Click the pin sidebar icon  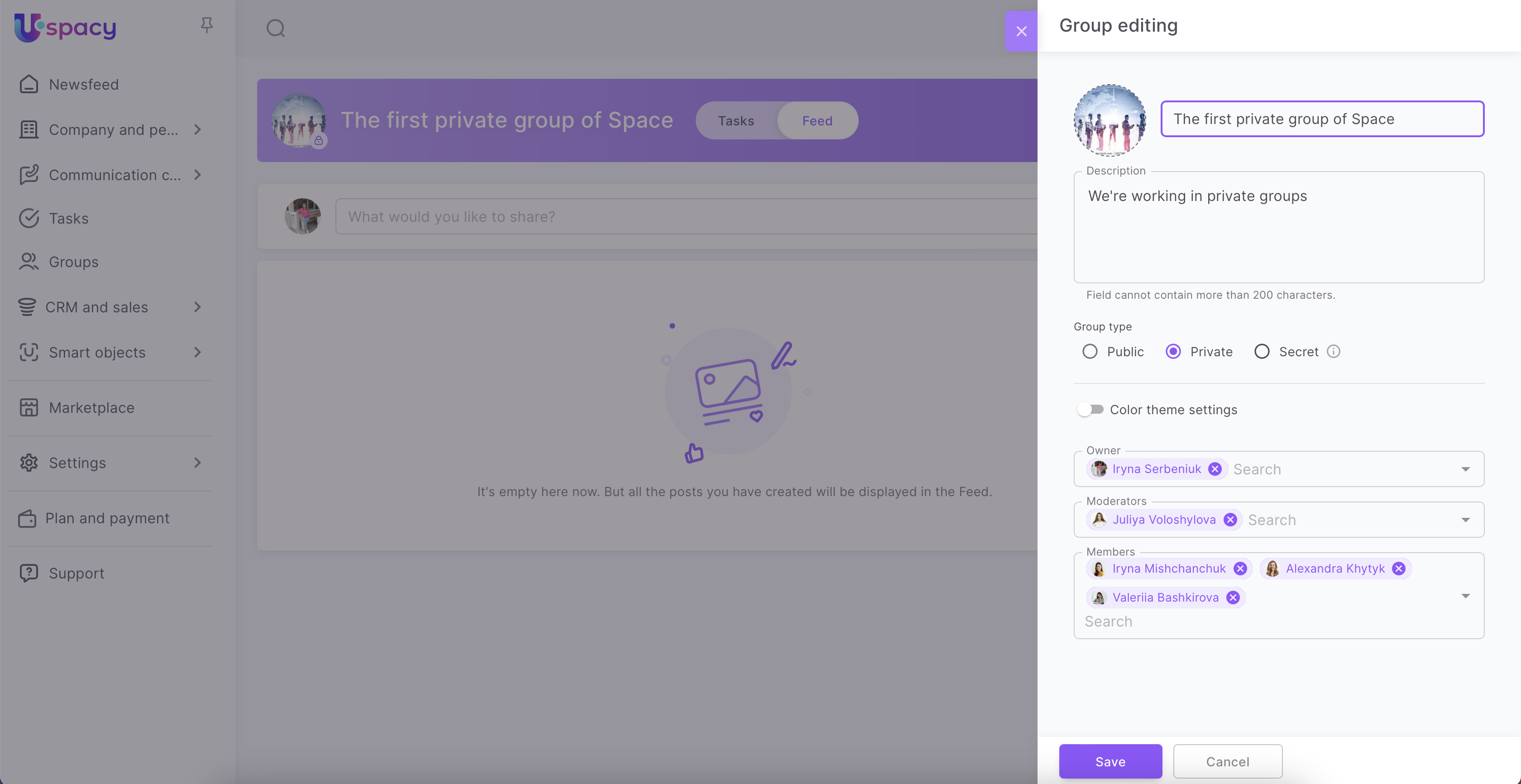point(206,25)
